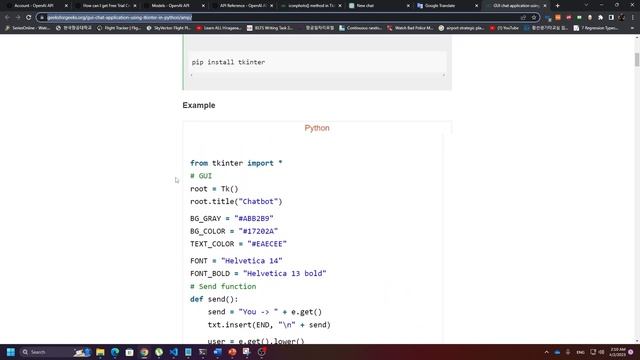The height and width of the screenshot is (360, 640).
Task: Open a new tab with the plus button
Action: pos(558,6)
